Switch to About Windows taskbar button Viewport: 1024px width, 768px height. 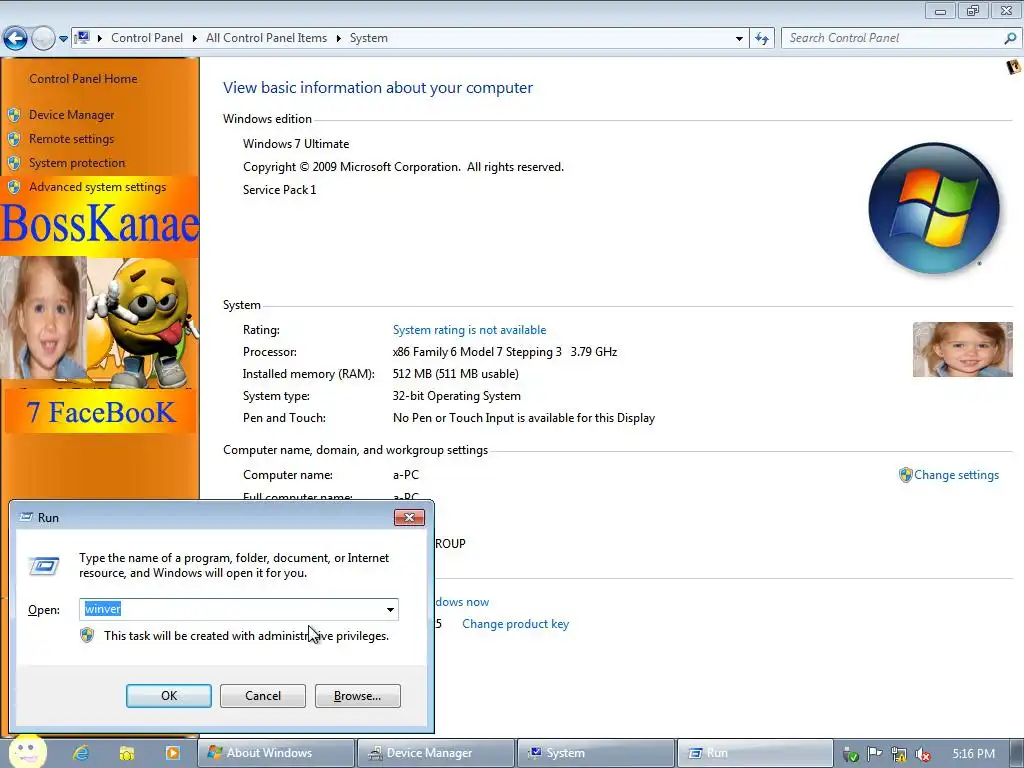276,753
